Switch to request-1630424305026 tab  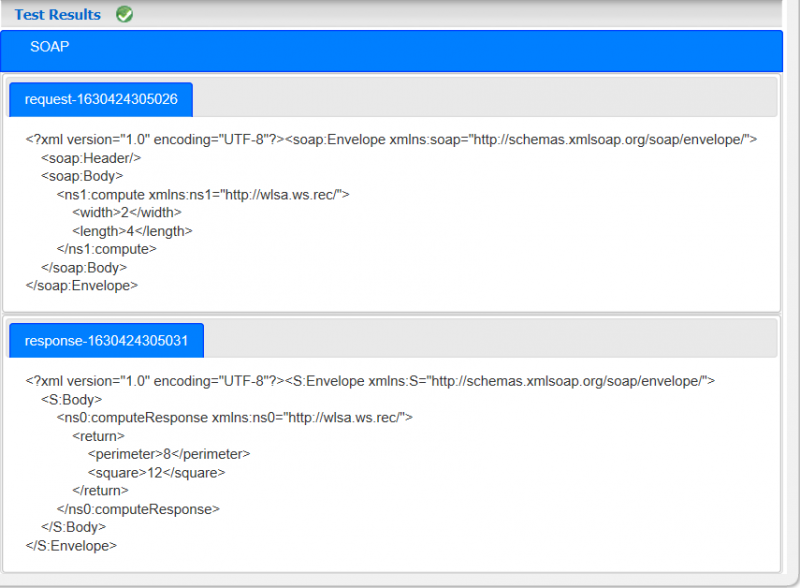(101, 100)
